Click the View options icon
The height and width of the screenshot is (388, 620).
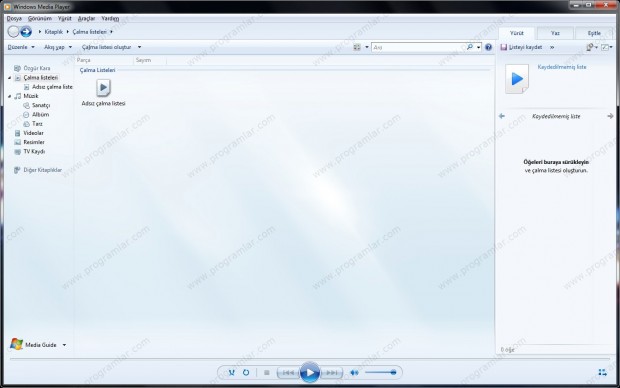[x=357, y=47]
